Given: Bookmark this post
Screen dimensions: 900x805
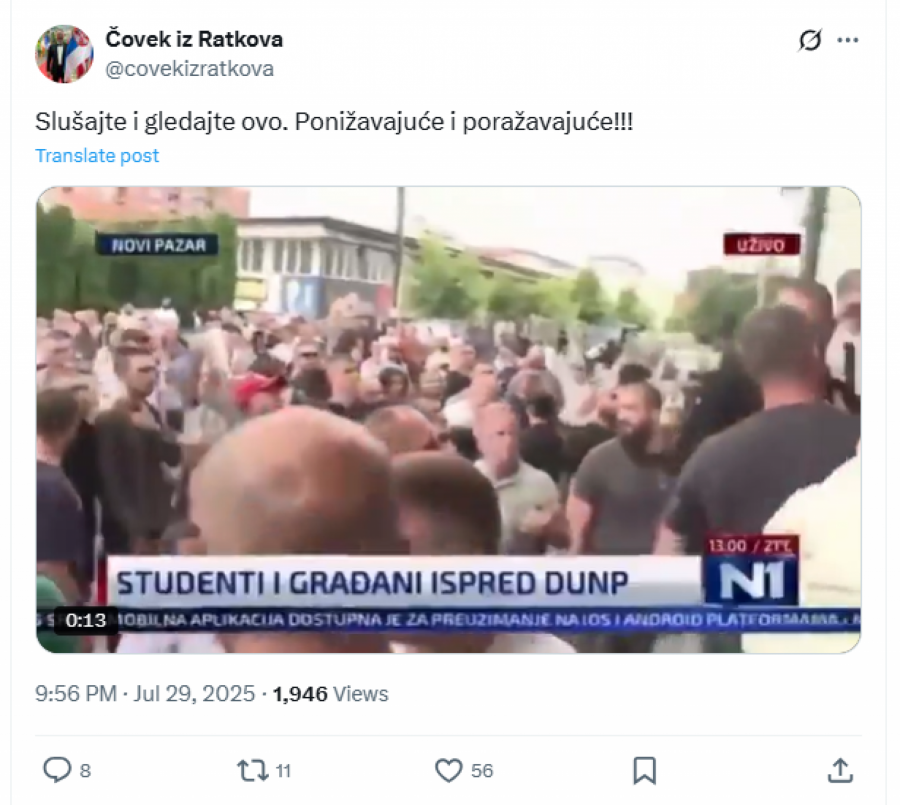Looking at the screenshot, I should tap(644, 770).
